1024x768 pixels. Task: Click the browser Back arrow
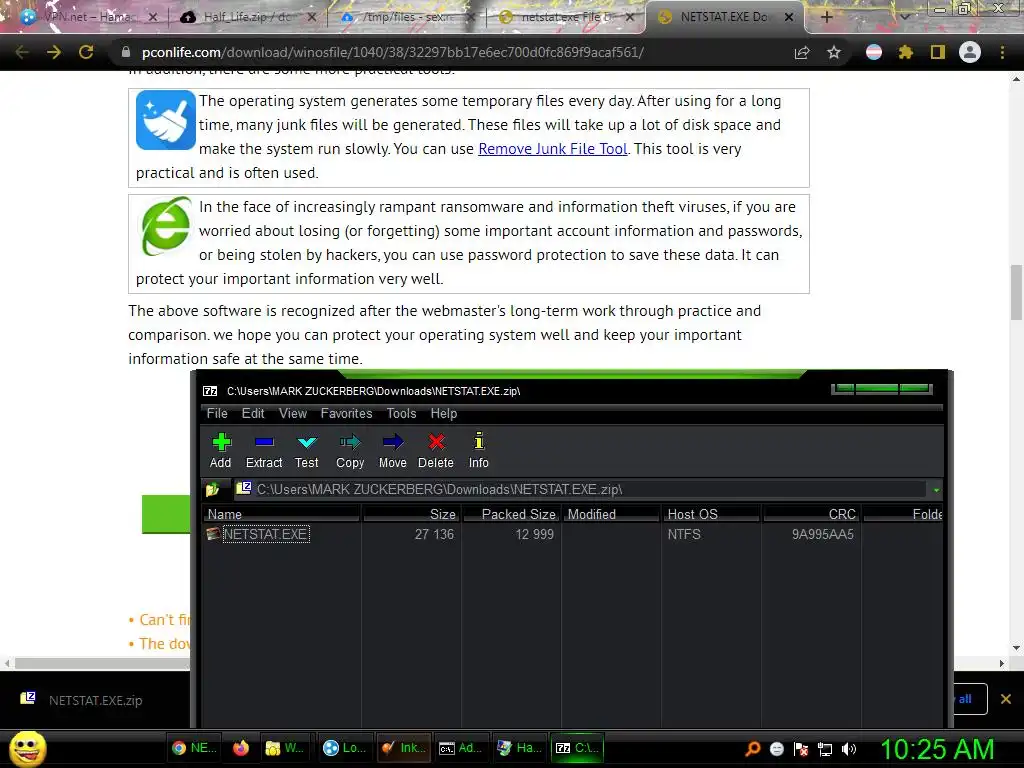point(22,52)
